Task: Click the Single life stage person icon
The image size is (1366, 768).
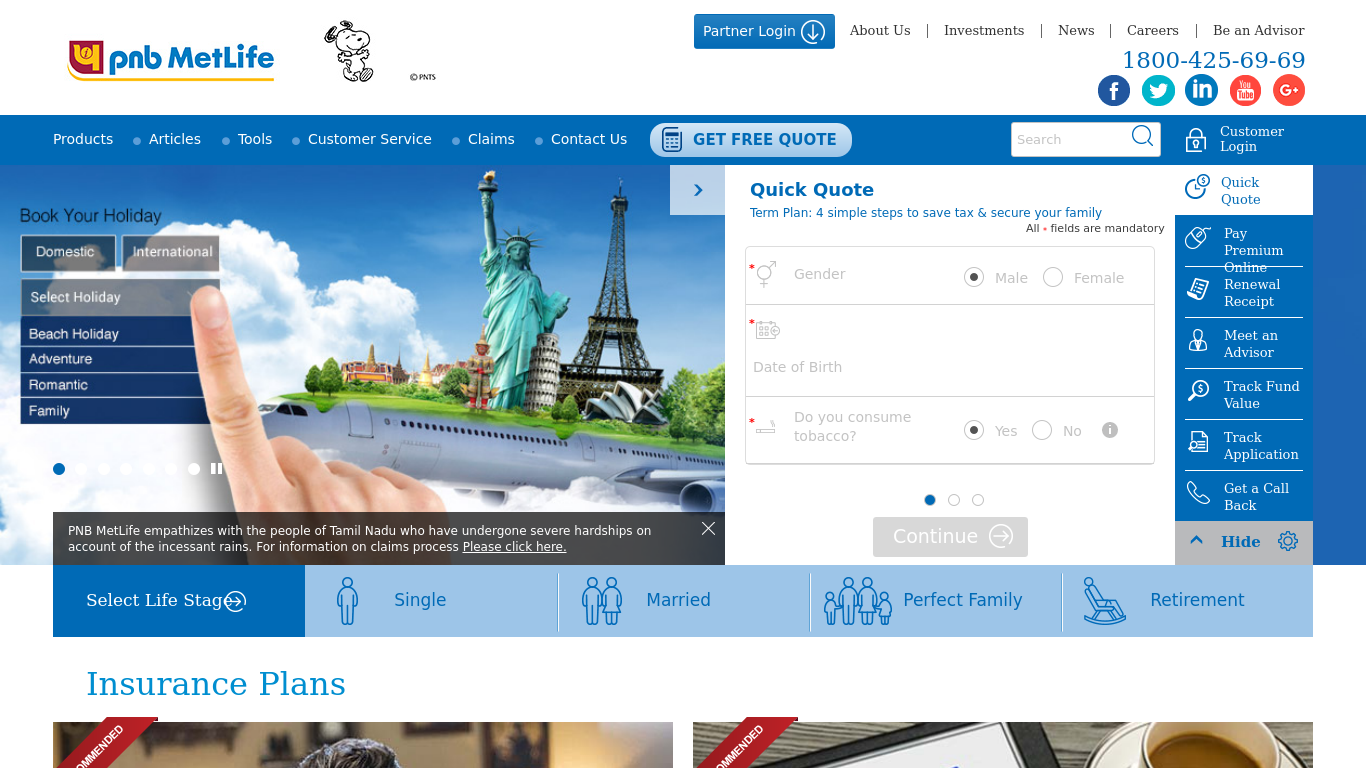Action: (347, 601)
